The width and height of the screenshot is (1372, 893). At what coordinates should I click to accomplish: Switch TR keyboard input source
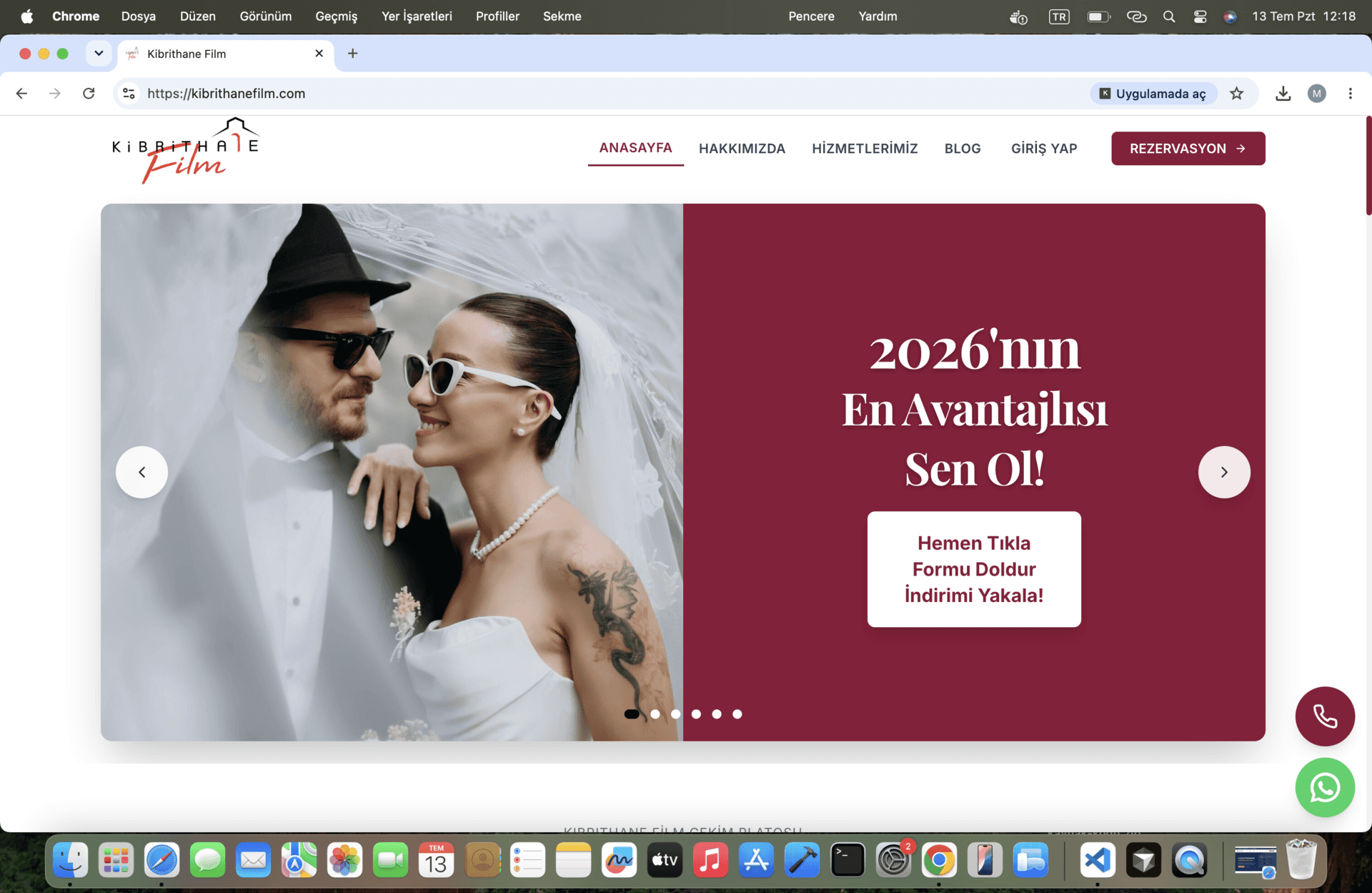(1059, 16)
